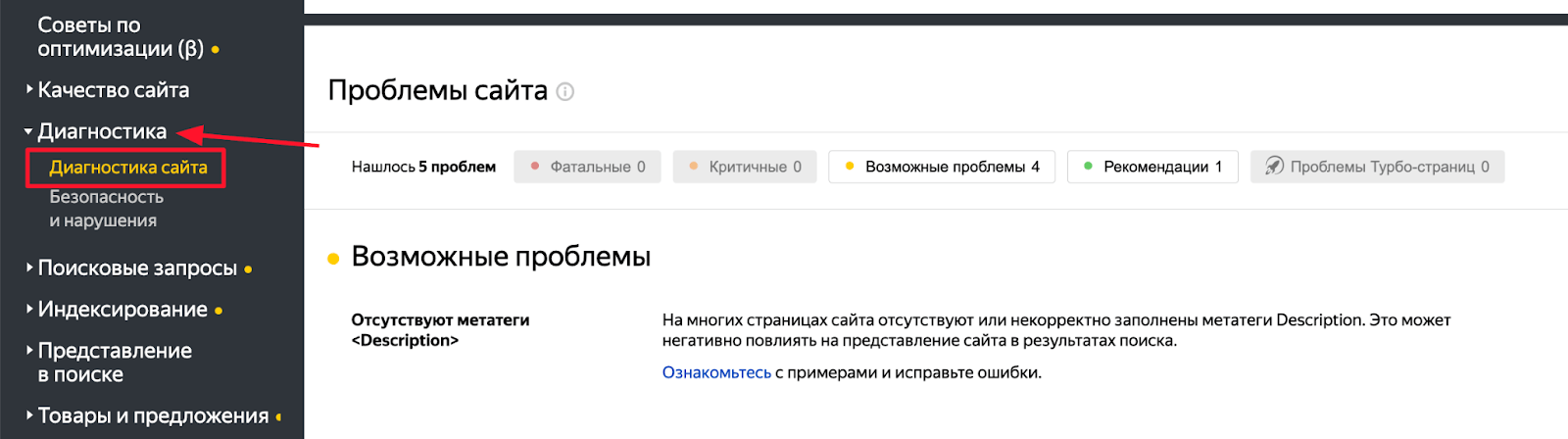Toggle the Рекомендации 1 filter

(x=1152, y=167)
